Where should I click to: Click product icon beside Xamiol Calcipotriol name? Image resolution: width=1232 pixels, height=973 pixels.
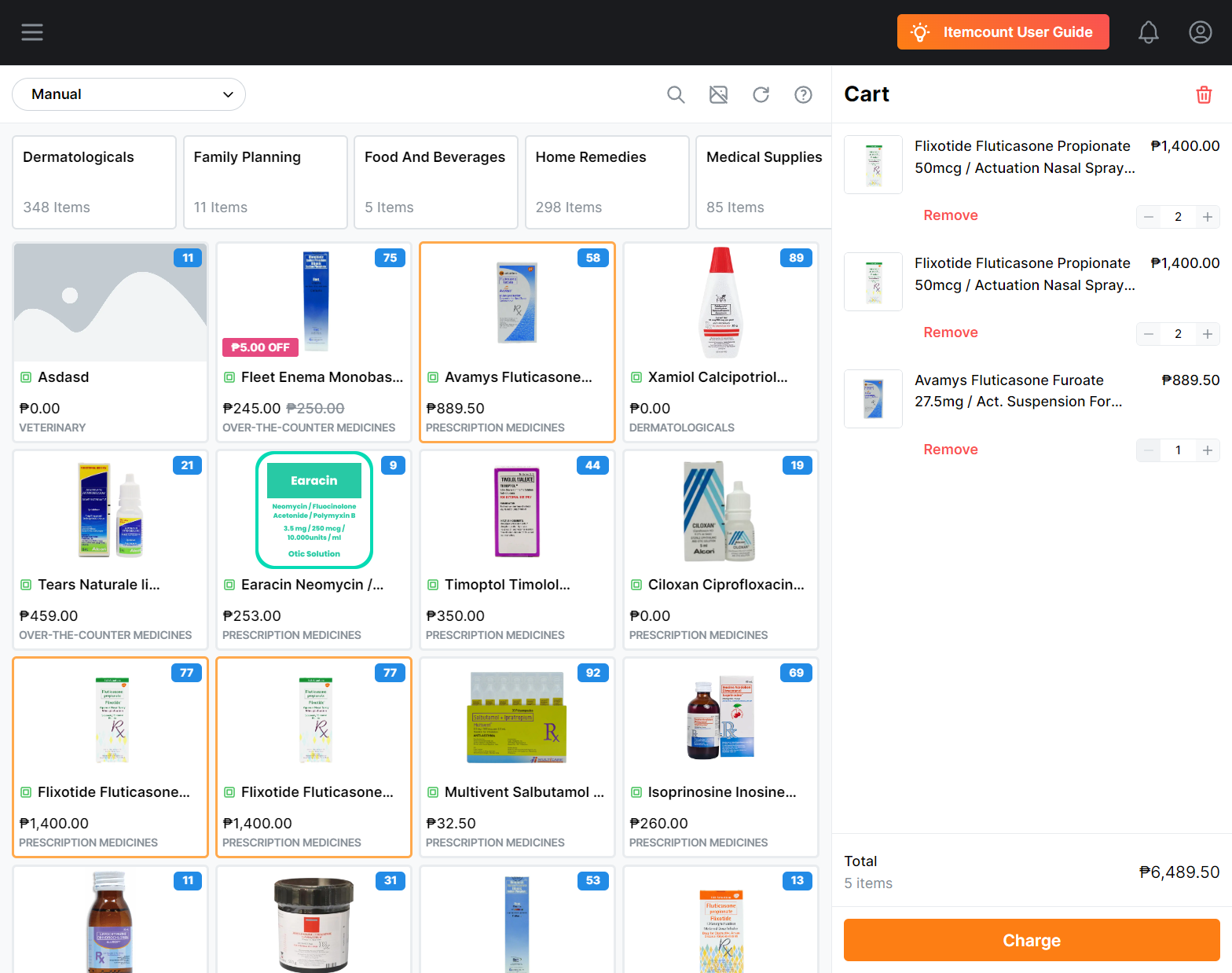click(x=636, y=377)
